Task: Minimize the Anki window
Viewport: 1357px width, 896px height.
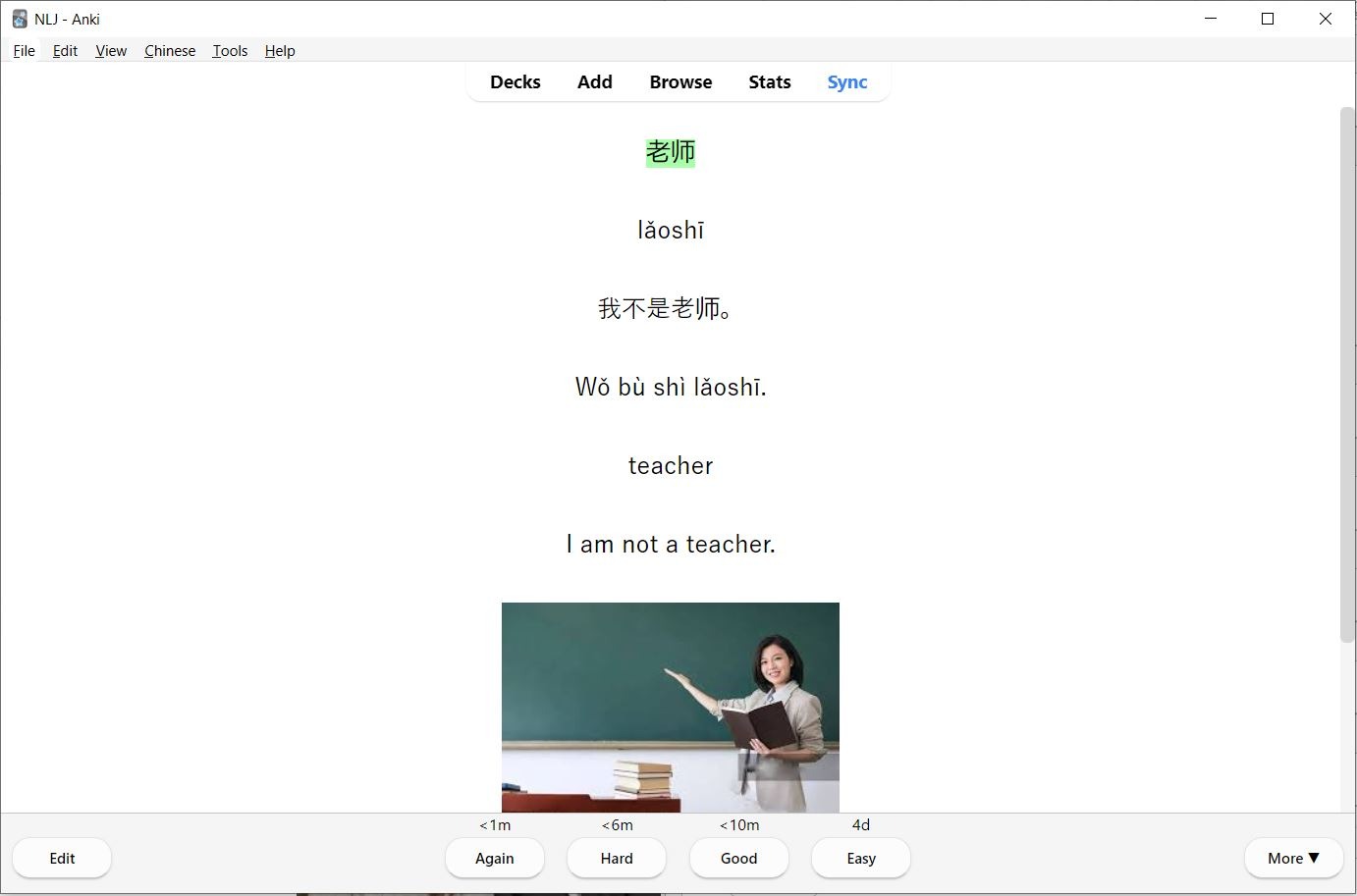Action: (x=1211, y=19)
